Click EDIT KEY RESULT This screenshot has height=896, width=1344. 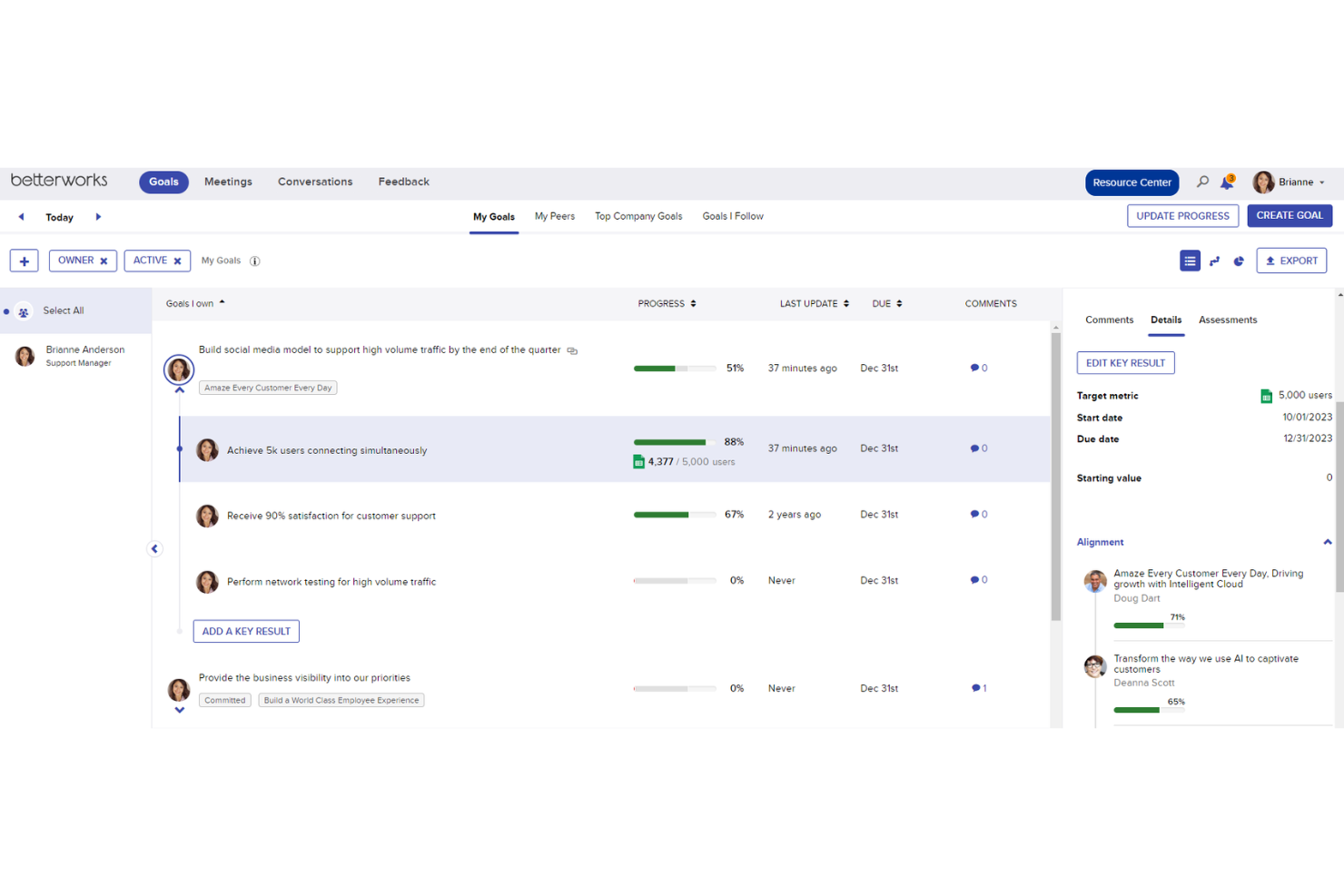pos(1125,362)
